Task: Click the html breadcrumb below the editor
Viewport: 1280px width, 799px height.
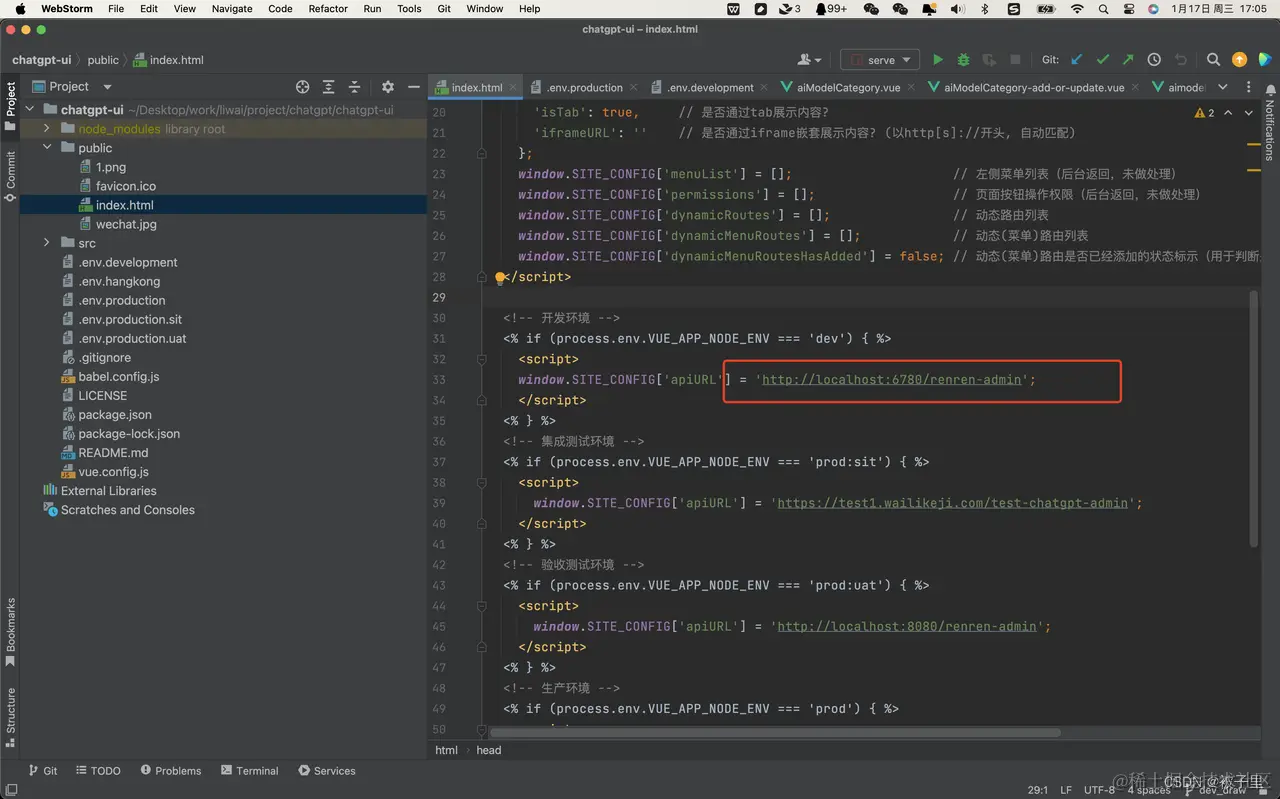Action: coord(447,750)
